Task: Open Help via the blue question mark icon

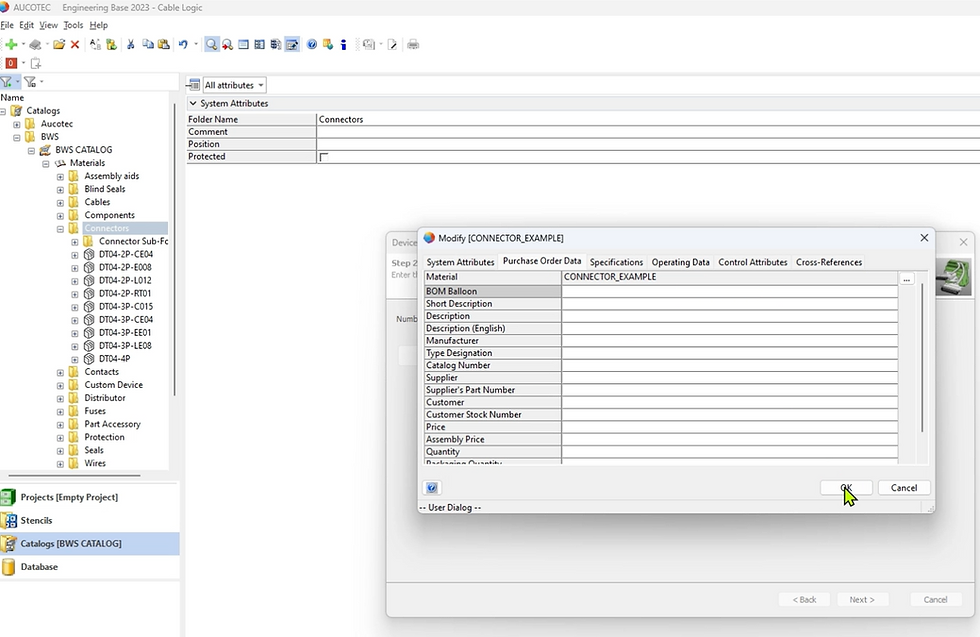Action: (x=310, y=44)
